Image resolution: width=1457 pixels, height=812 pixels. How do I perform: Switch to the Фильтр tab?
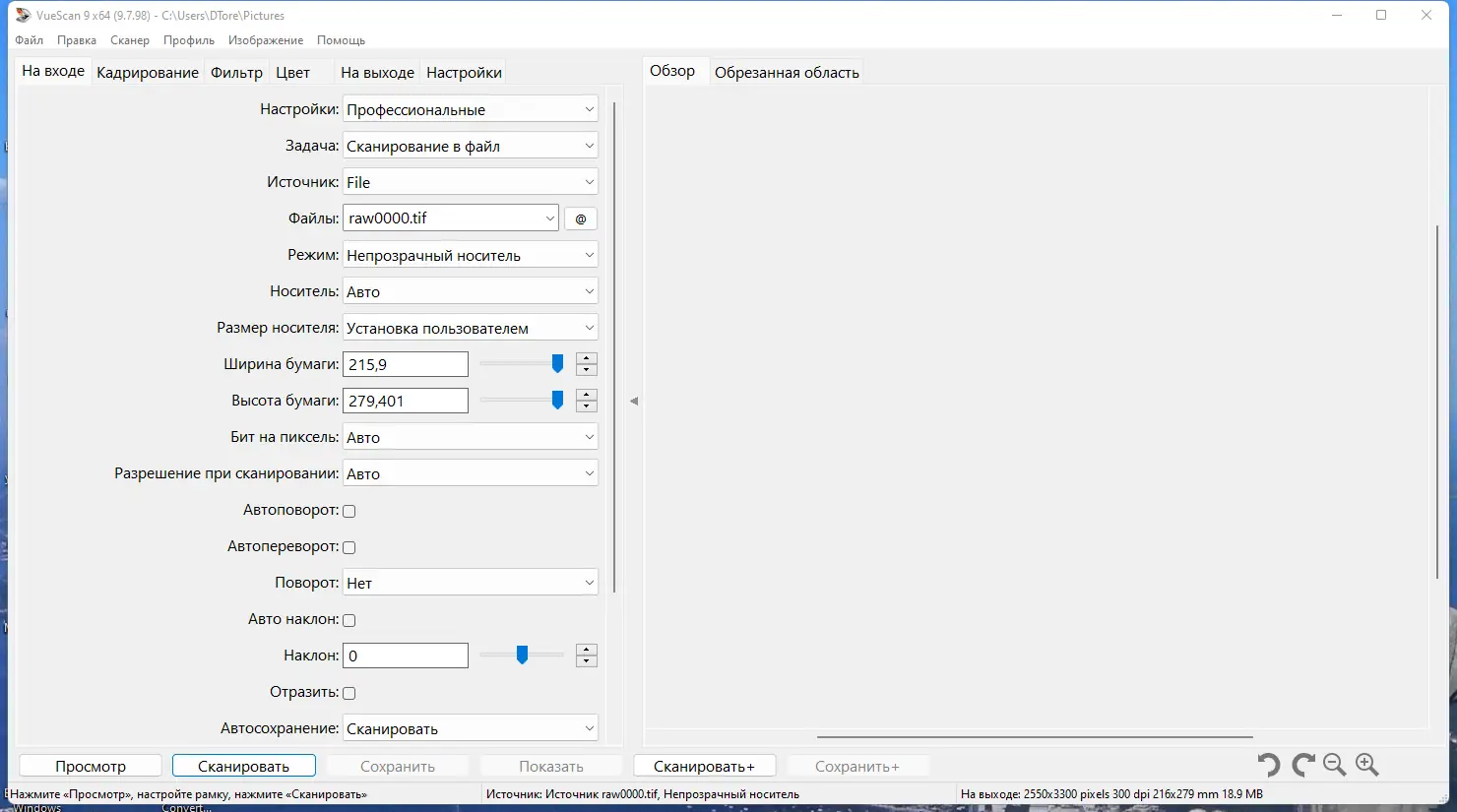[x=237, y=73]
